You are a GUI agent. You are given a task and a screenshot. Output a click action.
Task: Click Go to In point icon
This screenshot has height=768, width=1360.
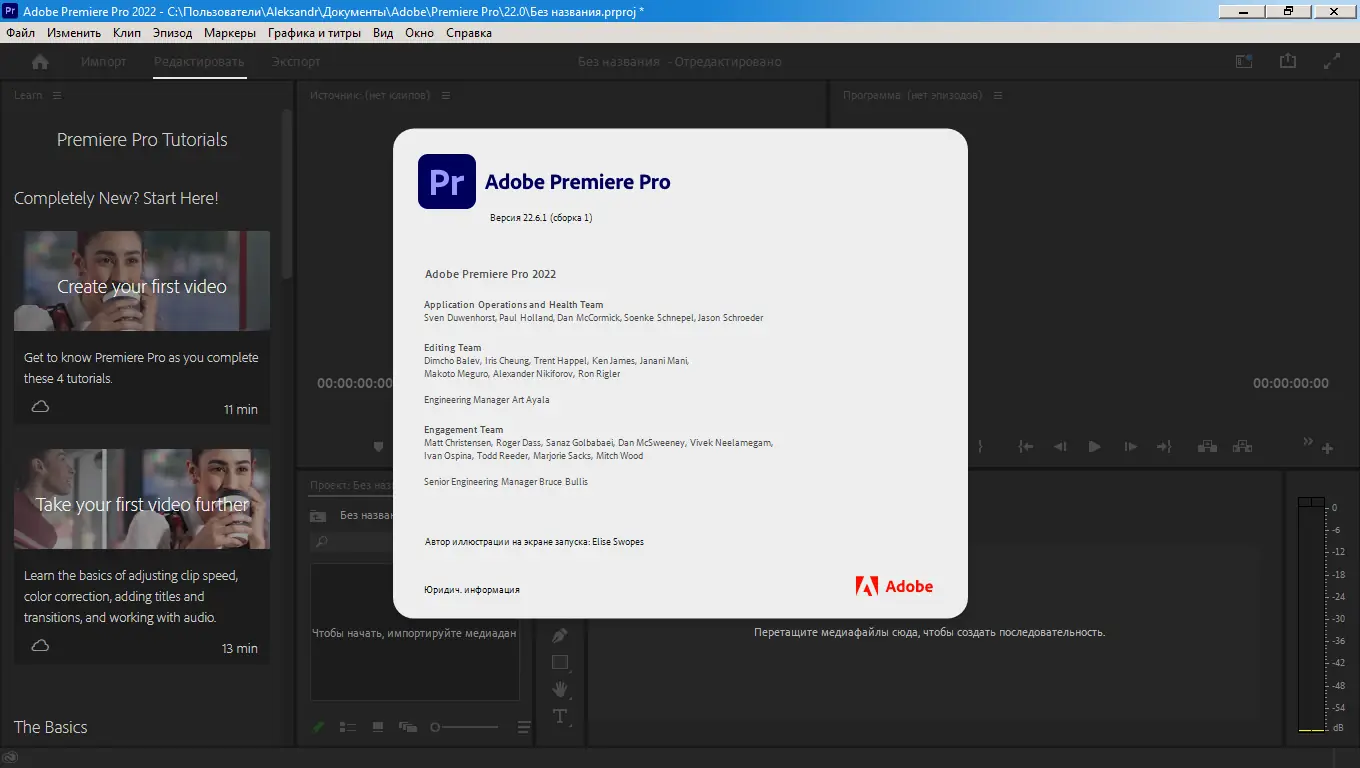point(1026,447)
